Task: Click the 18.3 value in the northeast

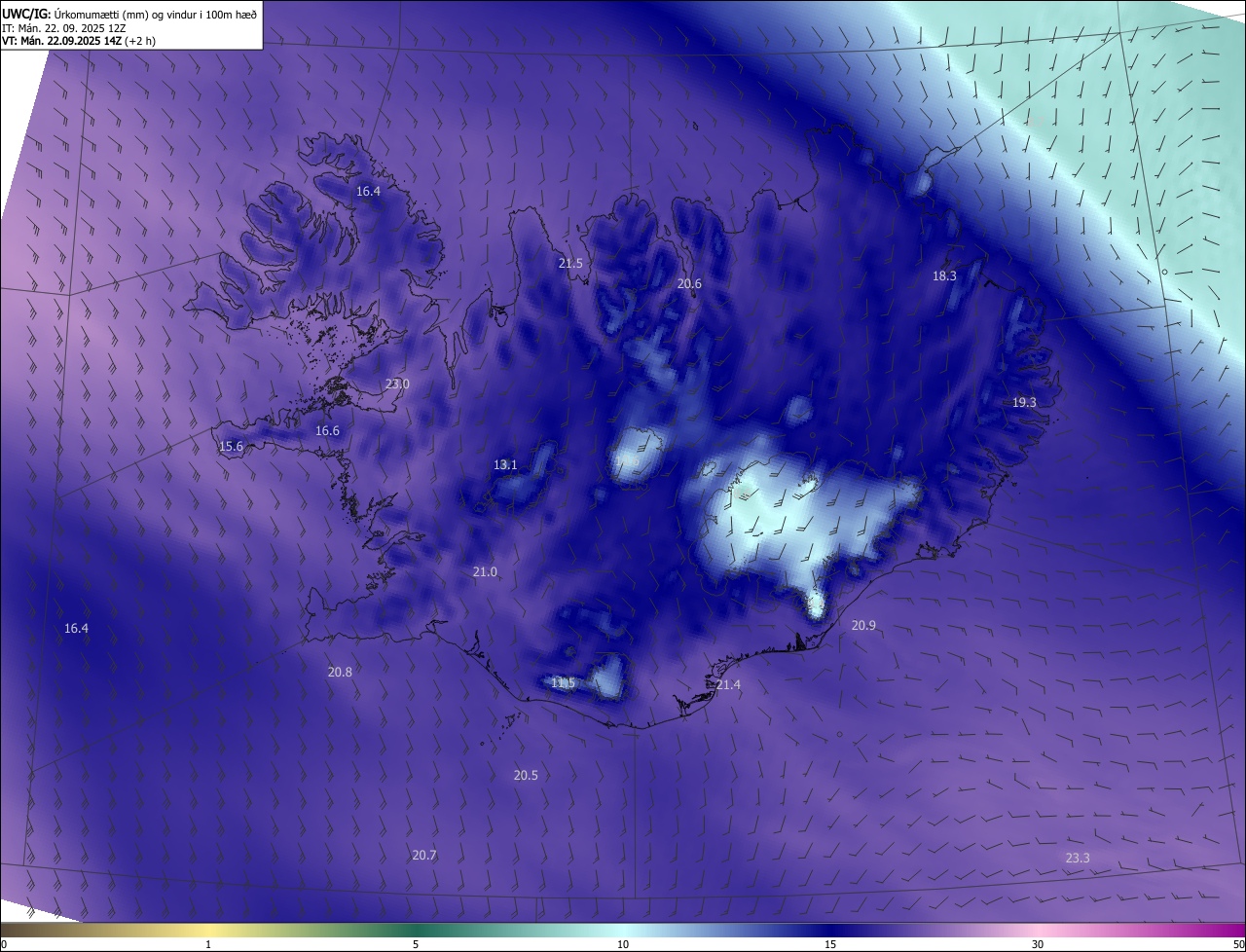Action: (944, 276)
